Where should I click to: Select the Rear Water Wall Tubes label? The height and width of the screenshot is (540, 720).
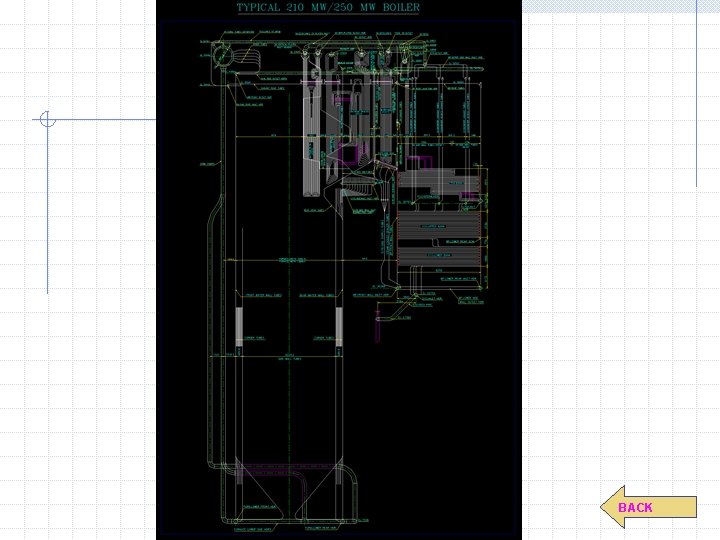point(317,295)
